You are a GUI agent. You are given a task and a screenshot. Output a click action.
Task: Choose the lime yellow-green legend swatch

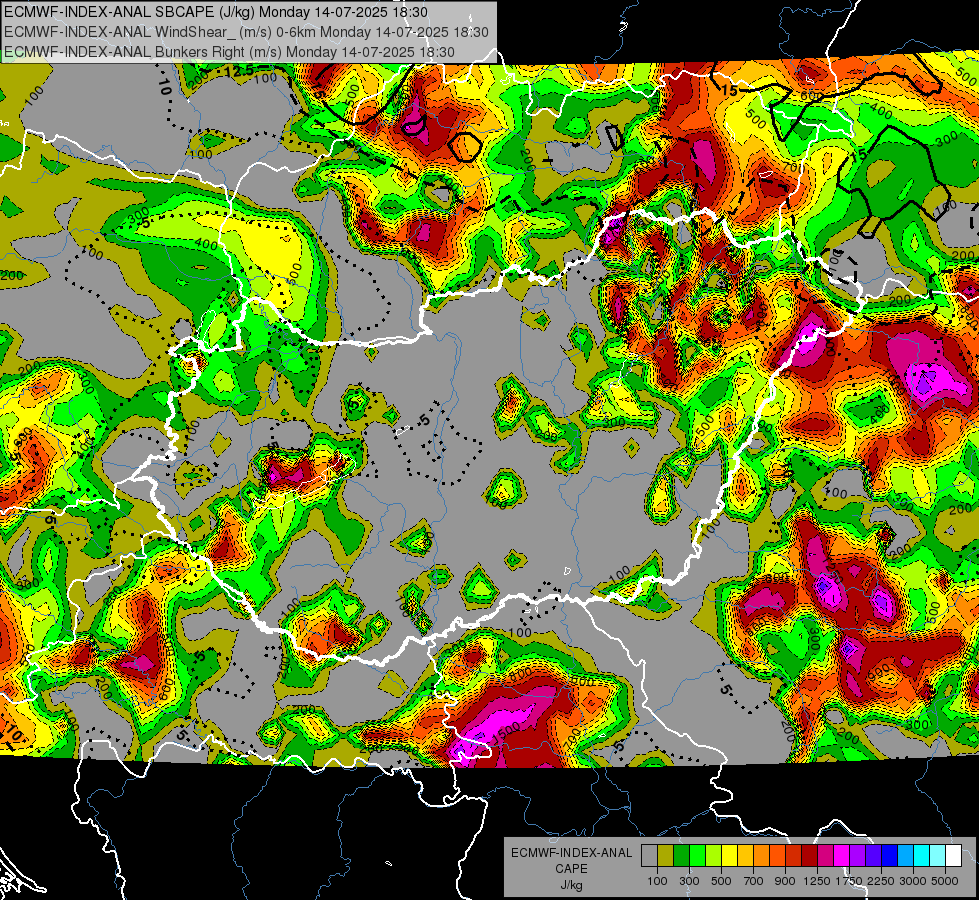713,855
